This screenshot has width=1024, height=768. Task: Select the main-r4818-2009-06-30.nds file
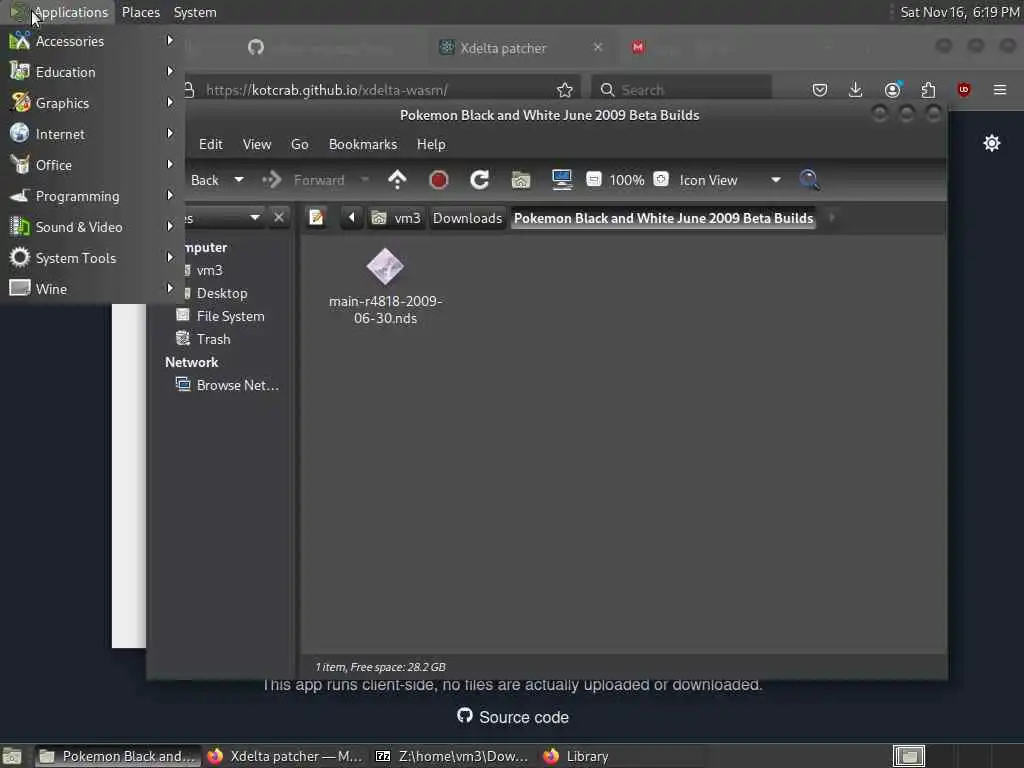tap(385, 286)
